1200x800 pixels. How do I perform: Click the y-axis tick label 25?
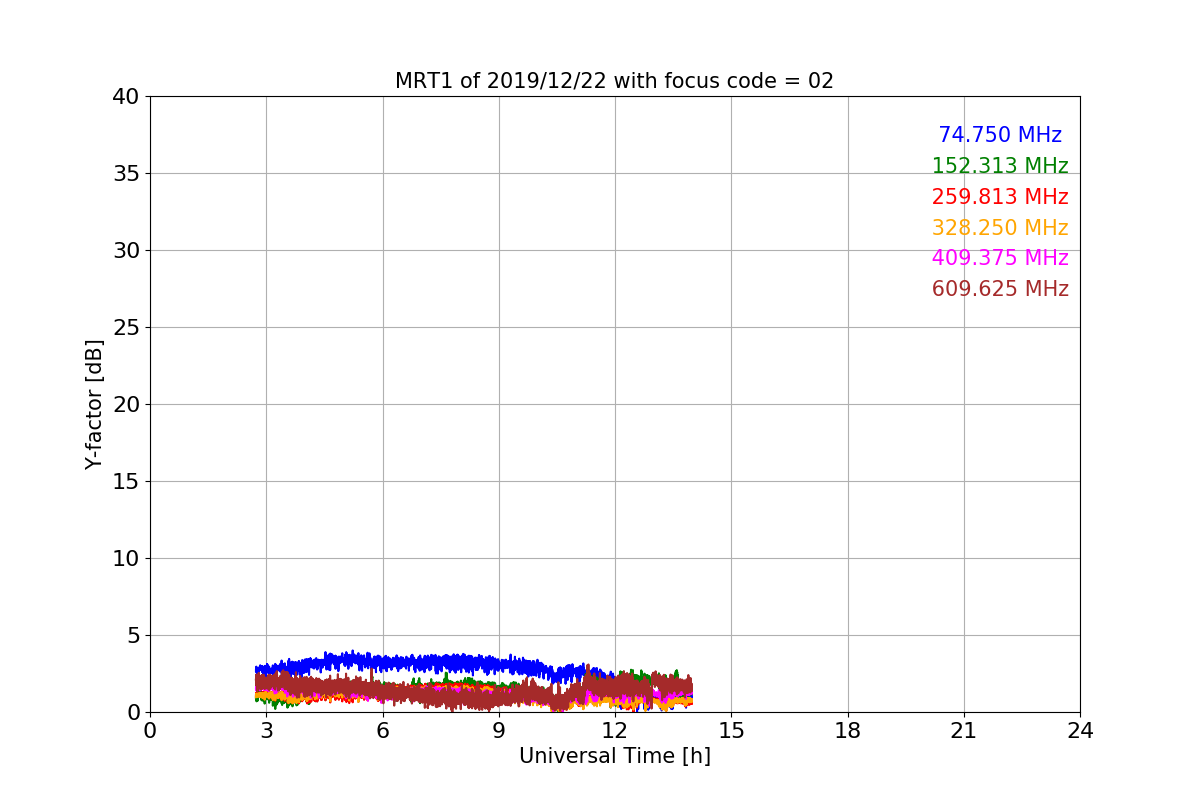pyautogui.click(x=126, y=328)
